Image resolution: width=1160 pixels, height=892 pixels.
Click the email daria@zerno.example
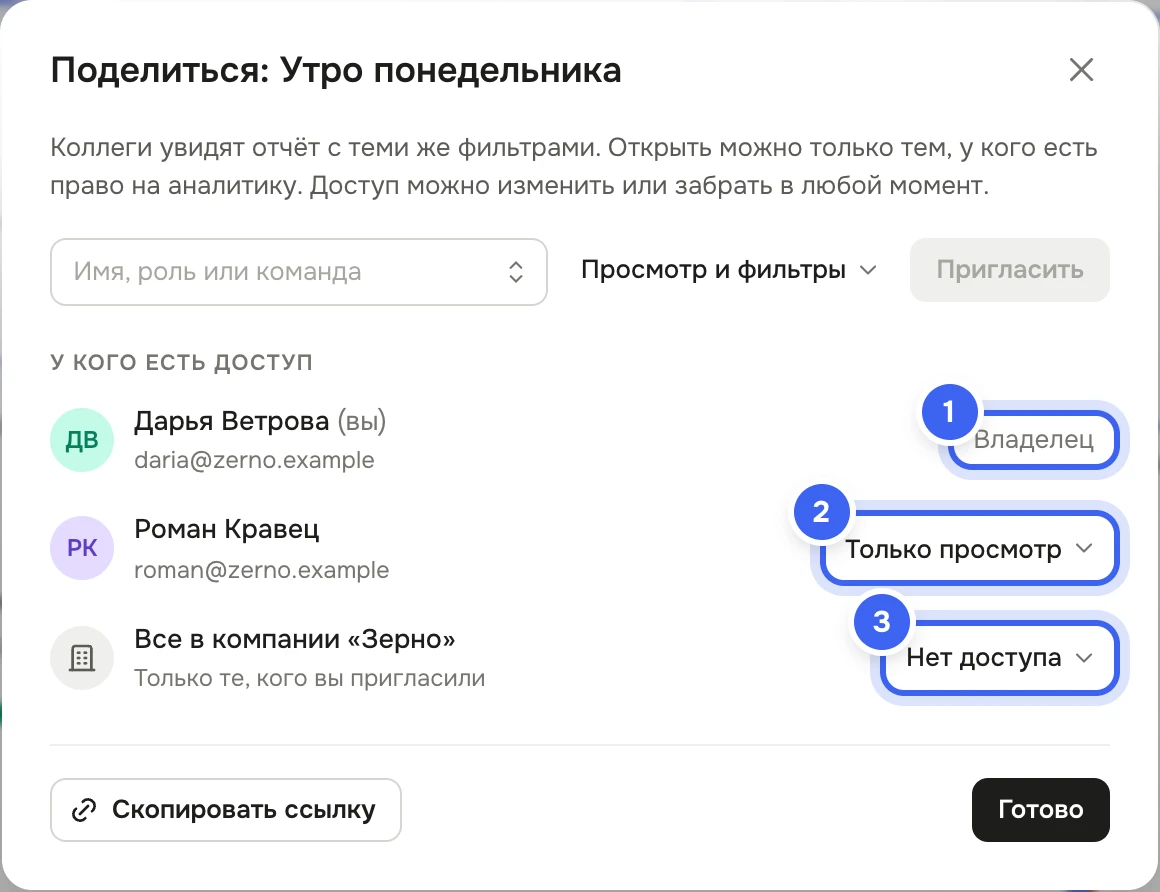(254, 460)
